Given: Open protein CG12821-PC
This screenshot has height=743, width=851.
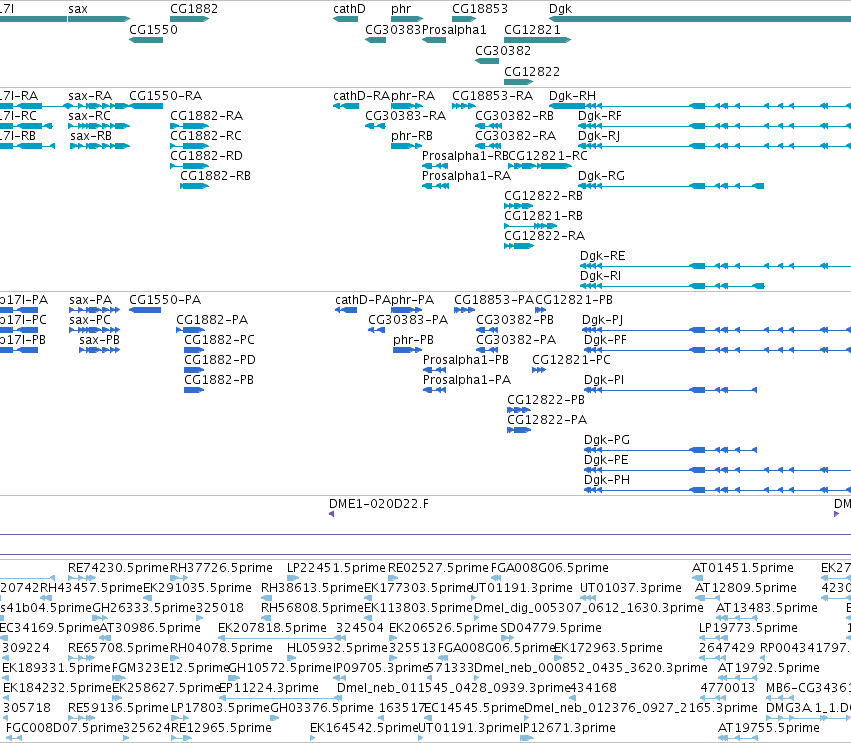Looking at the screenshot, I should tap(571, 360).
